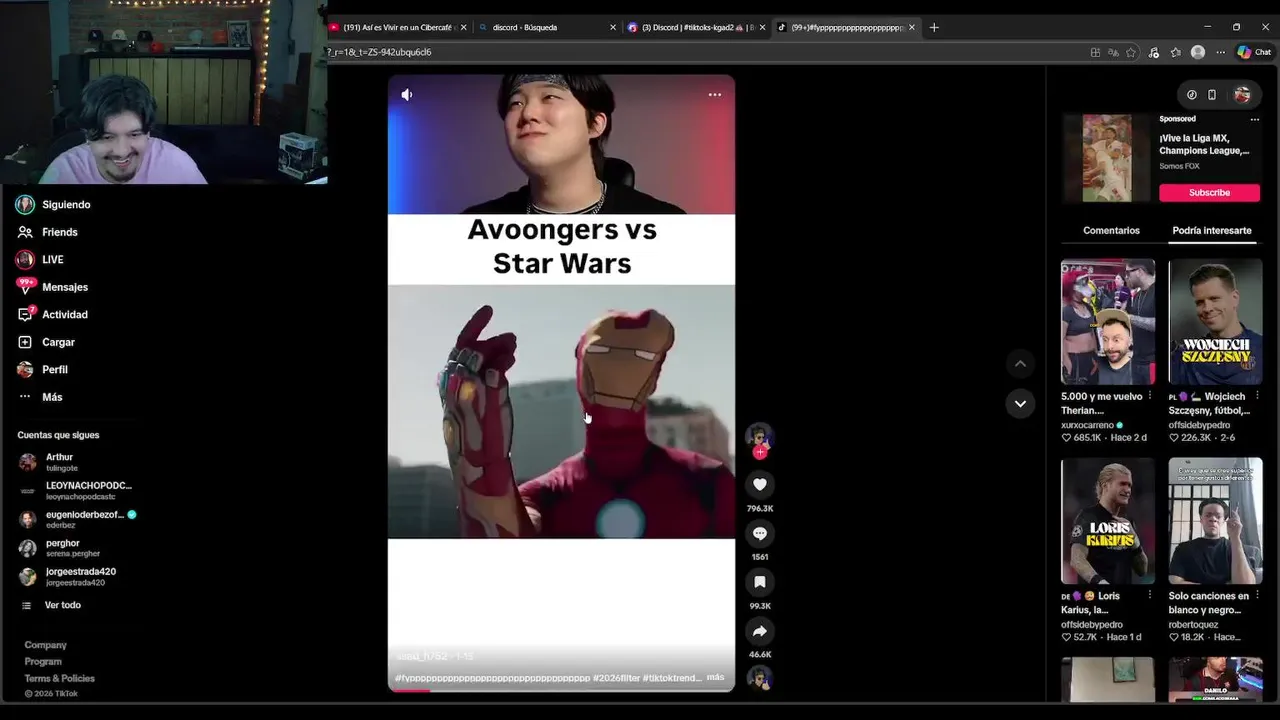This screenshot has height=720, width=1280.
Task: Go to the next video with down arrow
Action: pyautogui.click(x=1020, y=404)
